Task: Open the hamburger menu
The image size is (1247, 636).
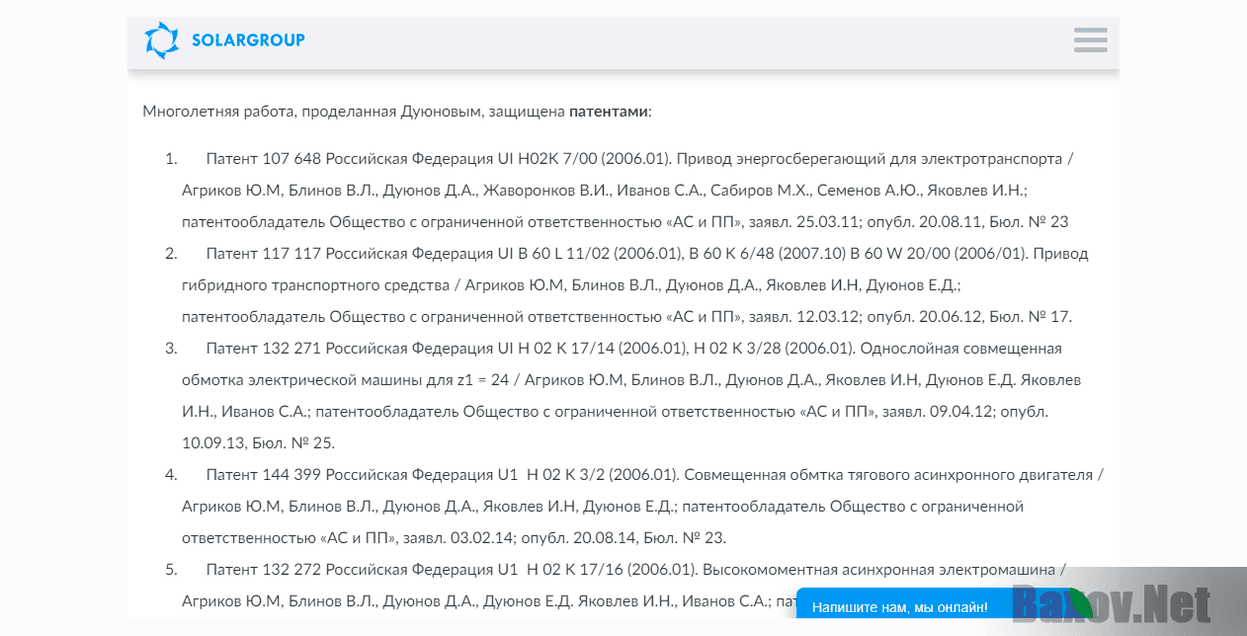Action: pyautogui.click(x=1090, y=40)
